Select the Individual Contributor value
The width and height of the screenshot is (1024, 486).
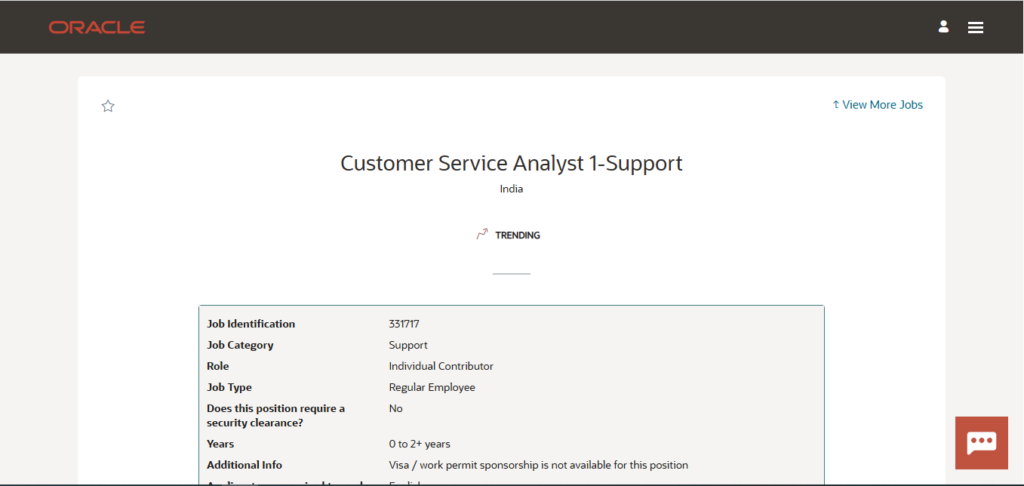point(441,366)
